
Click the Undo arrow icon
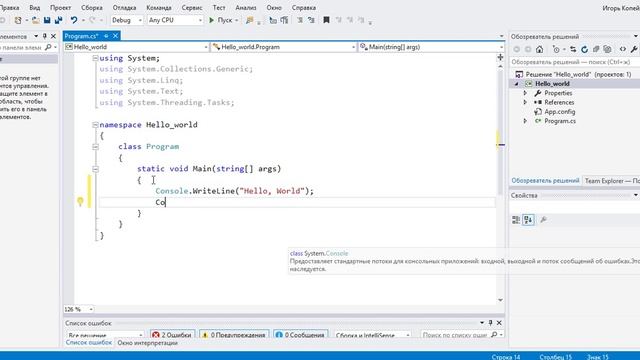(74, 20)
